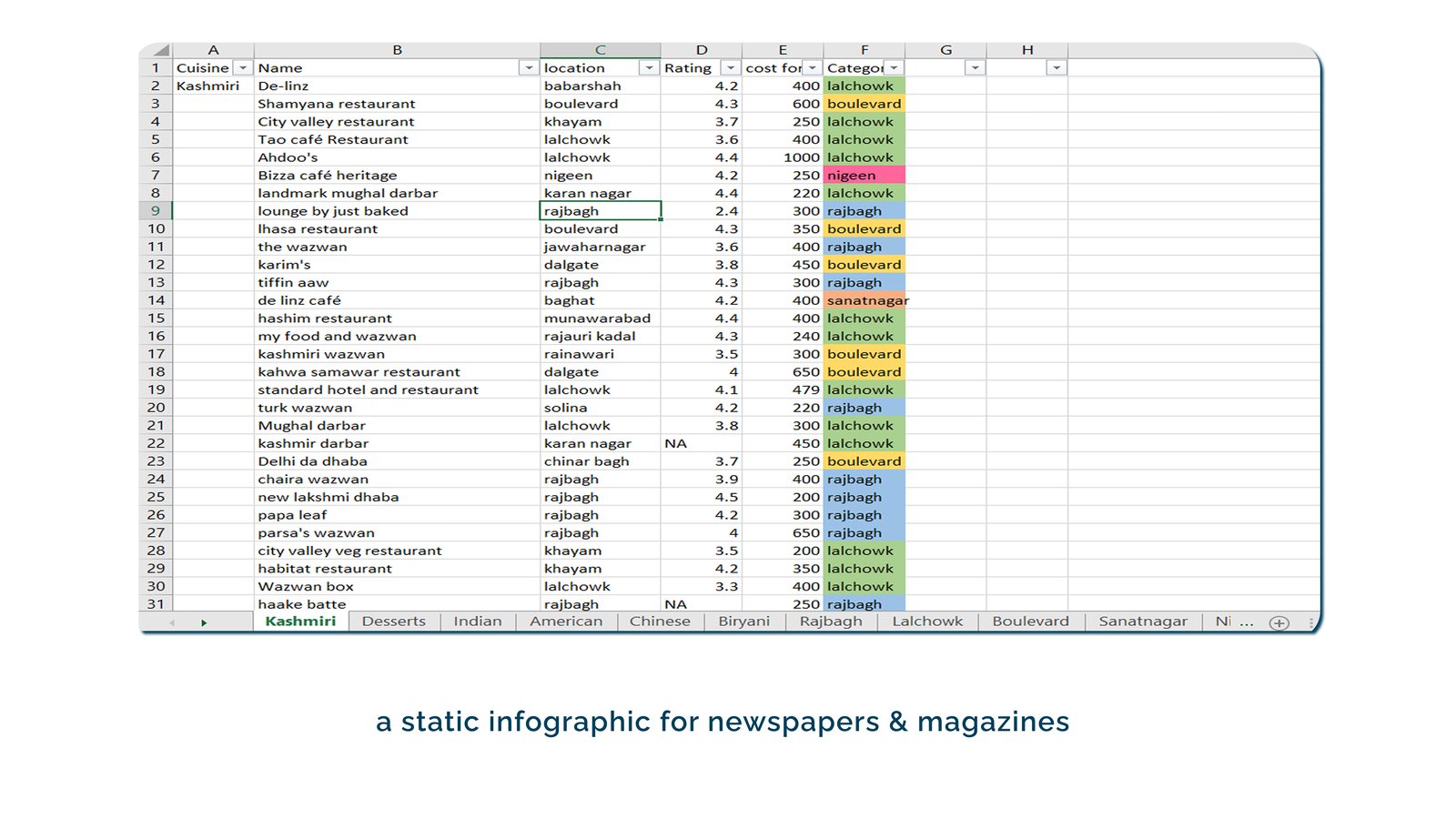Click the papa leaf name cell
The image size is (1456, 819).
397,515
